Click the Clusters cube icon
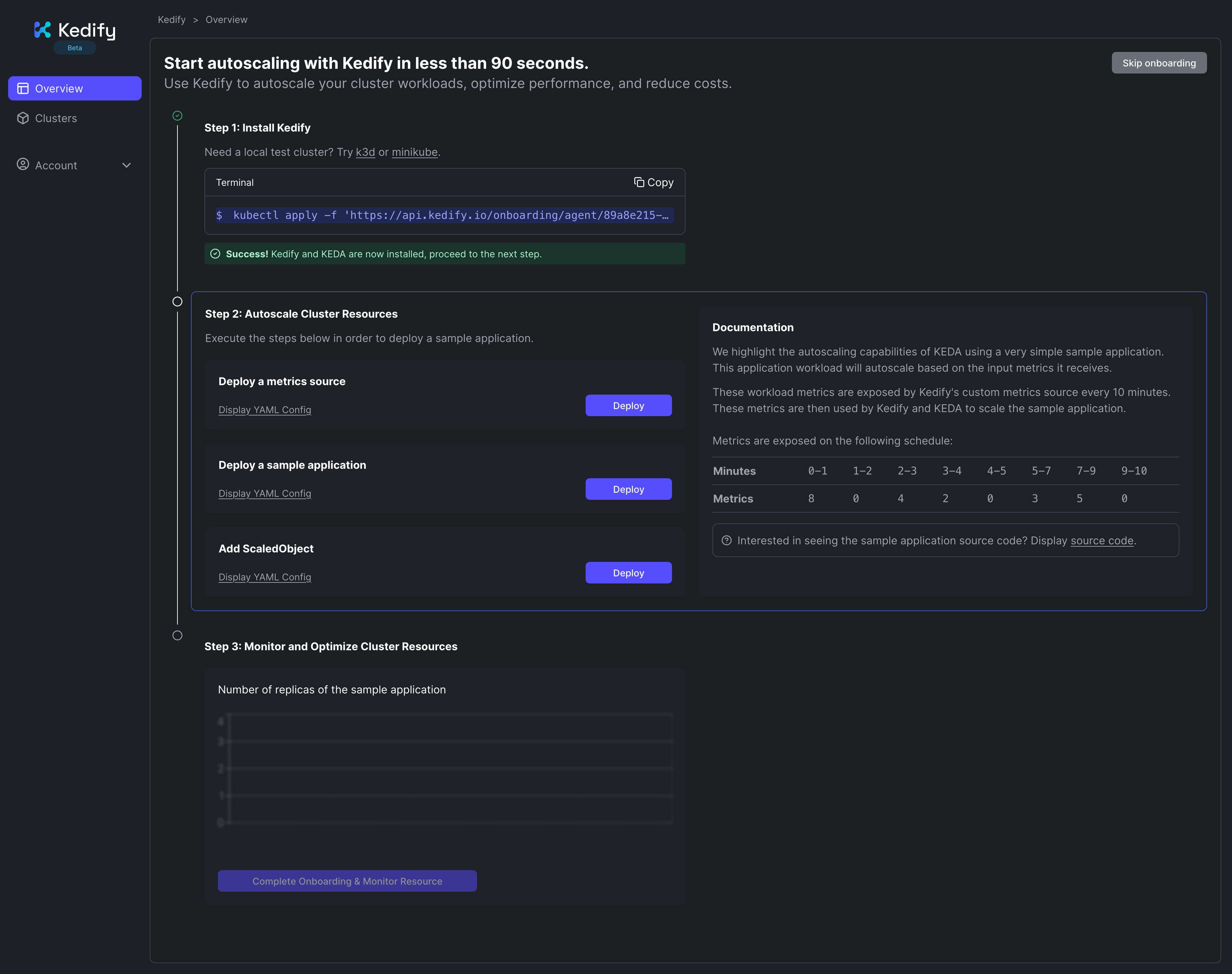 [23, 118]
